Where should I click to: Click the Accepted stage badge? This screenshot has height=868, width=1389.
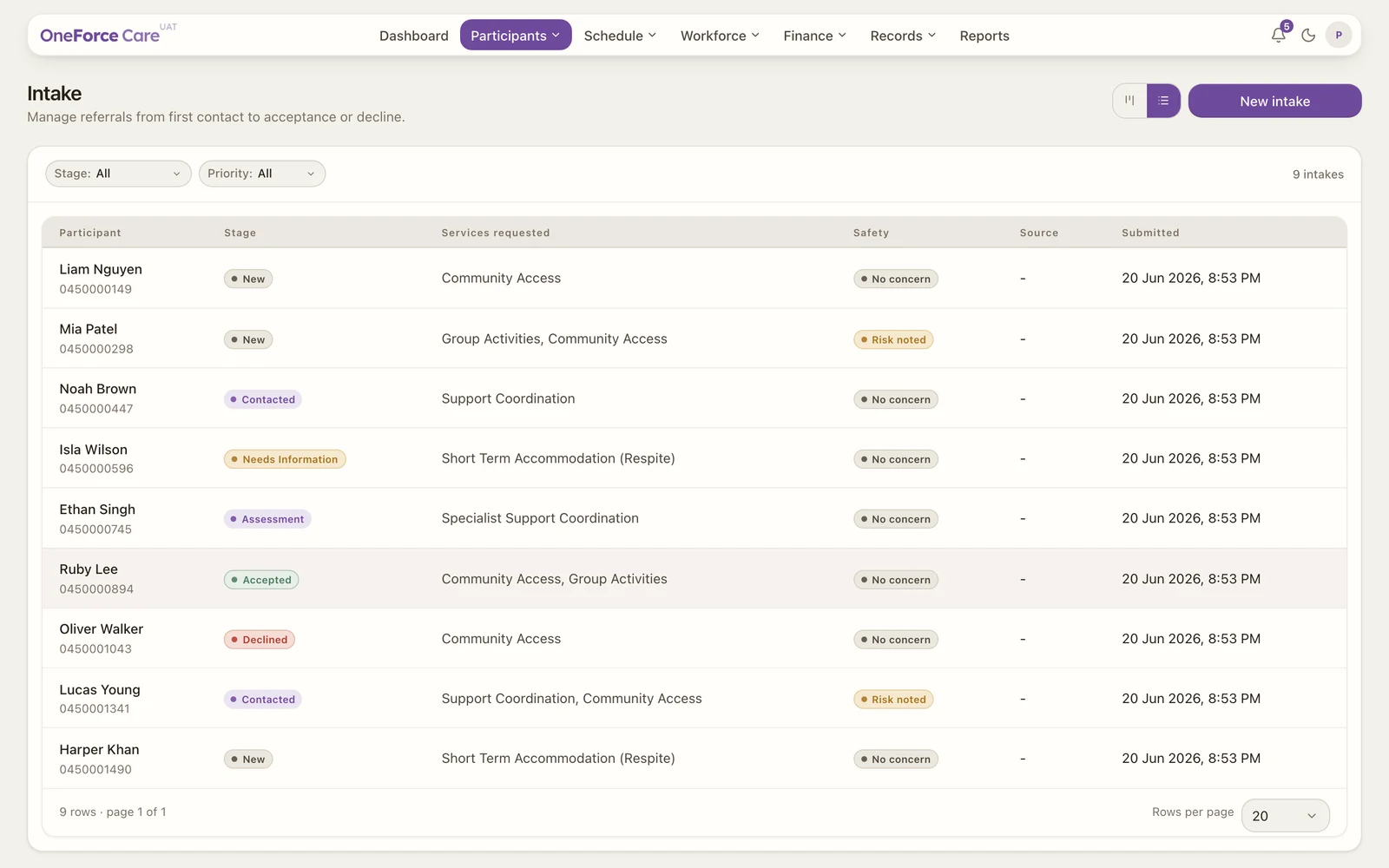[261, 580]
